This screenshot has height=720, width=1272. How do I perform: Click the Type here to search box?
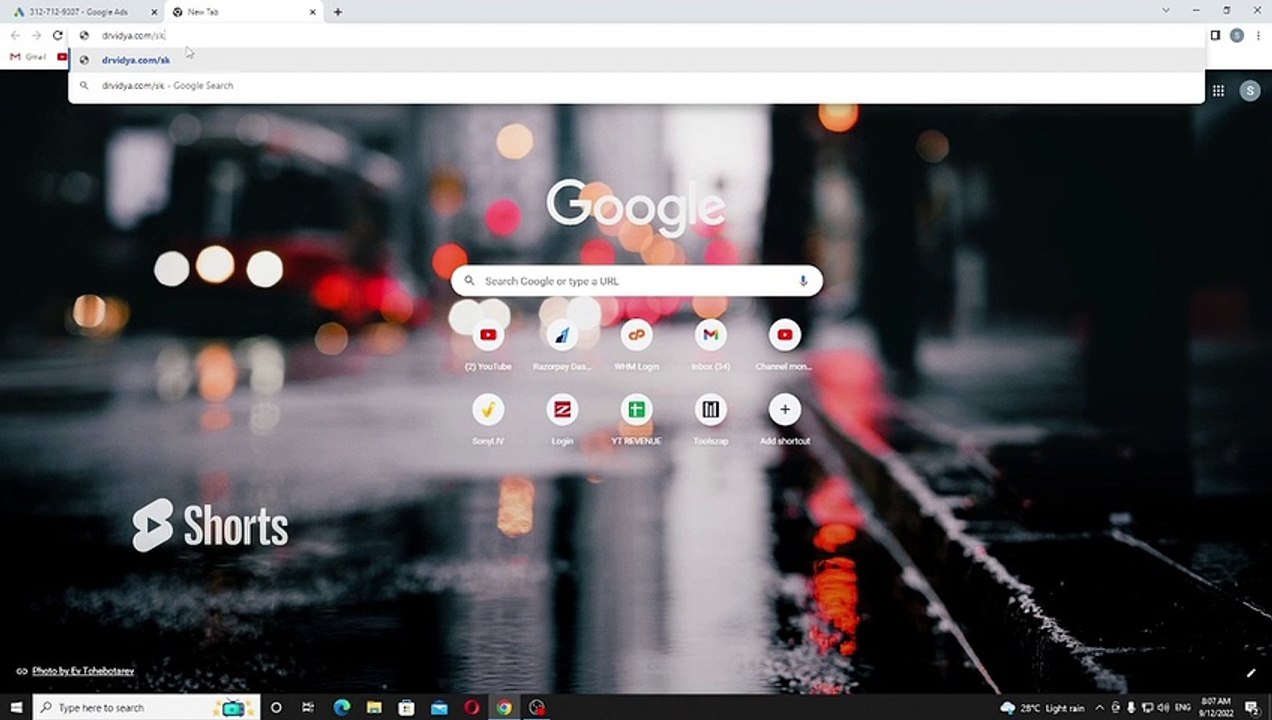[x=146, y=707]
